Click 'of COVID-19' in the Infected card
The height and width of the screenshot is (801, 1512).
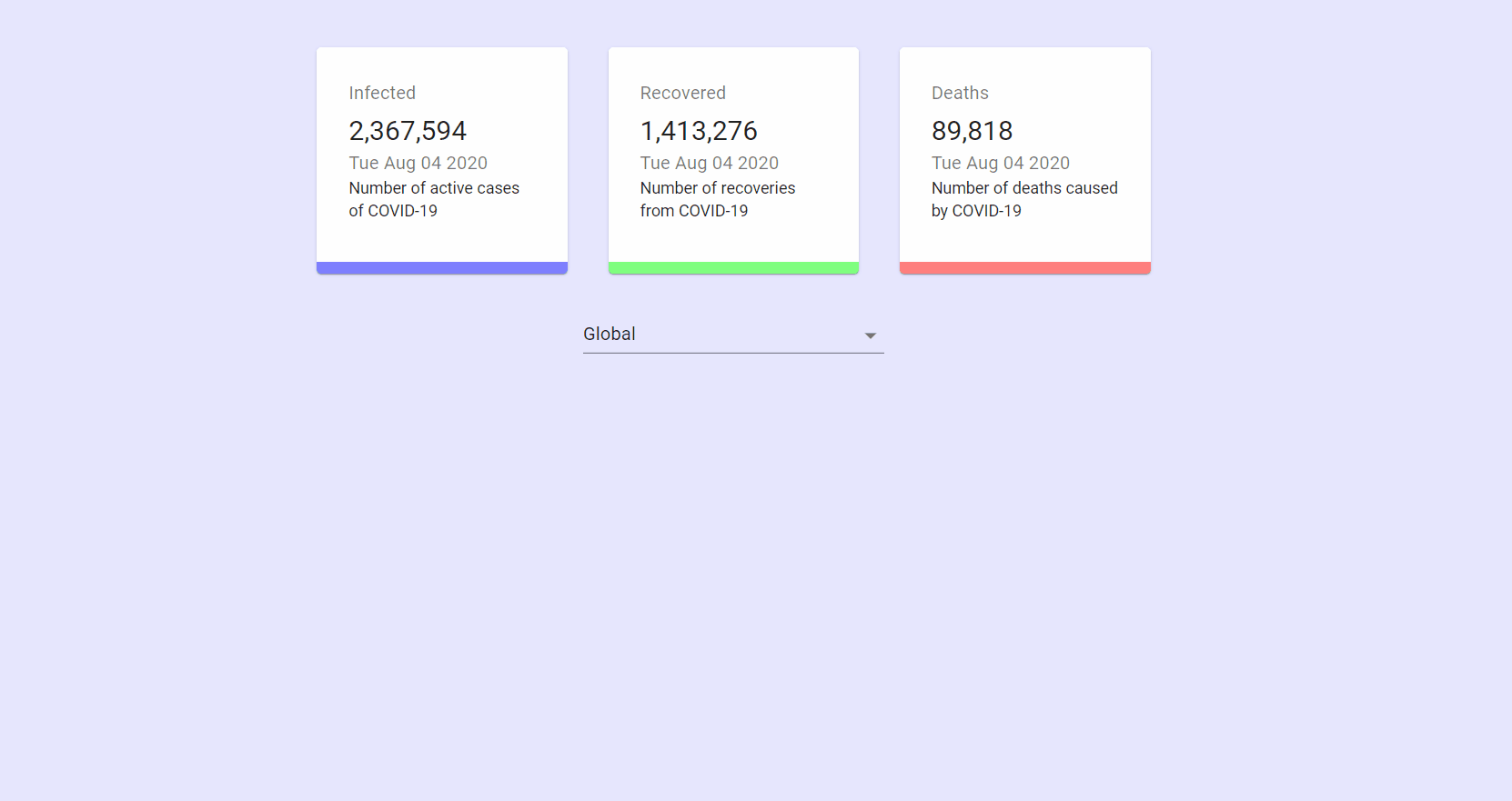393,211
